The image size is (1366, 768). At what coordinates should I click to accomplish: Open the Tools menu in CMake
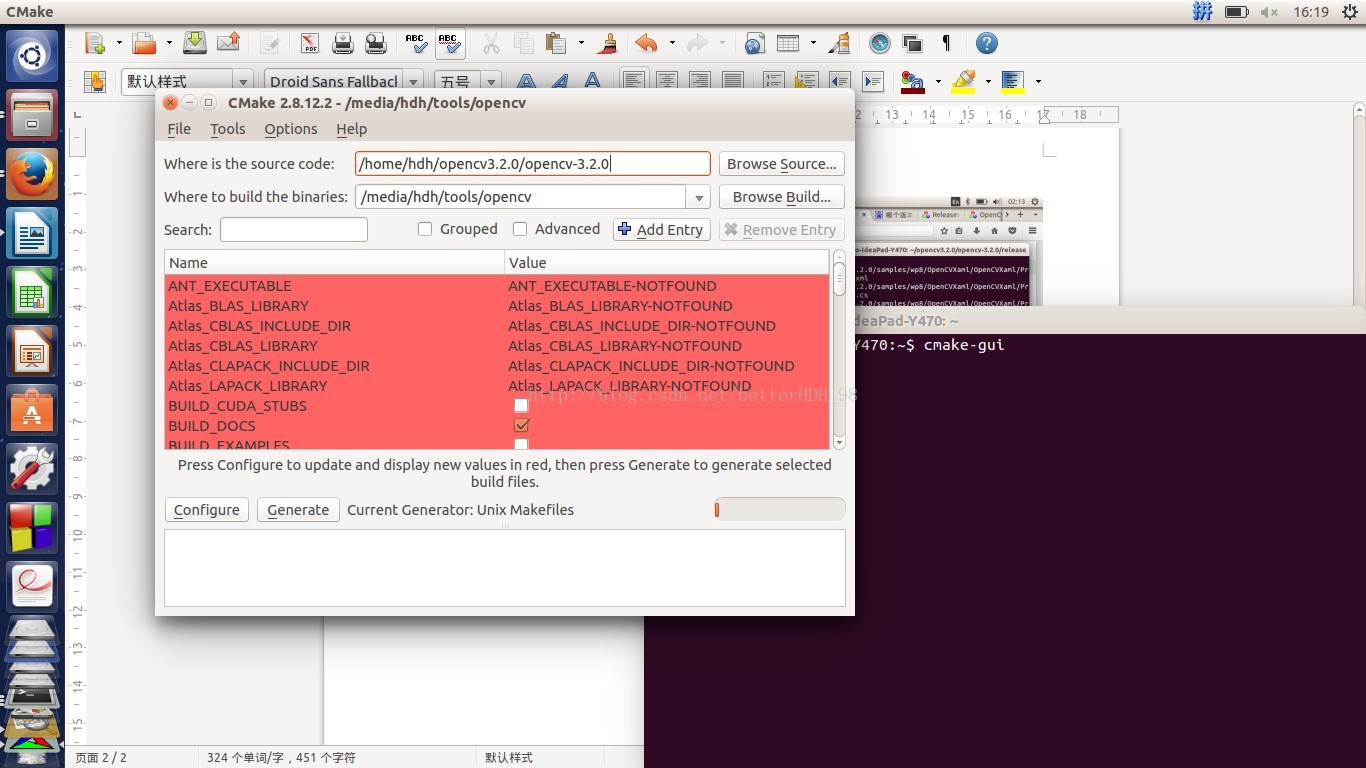pos(228,129)
